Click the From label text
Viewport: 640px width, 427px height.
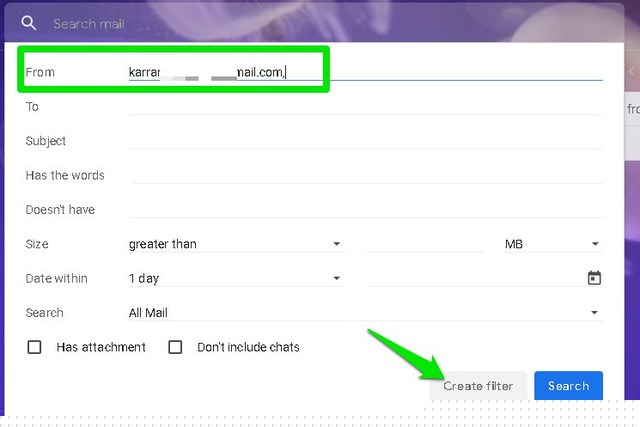pyautogui.click(x=40, y=72)
